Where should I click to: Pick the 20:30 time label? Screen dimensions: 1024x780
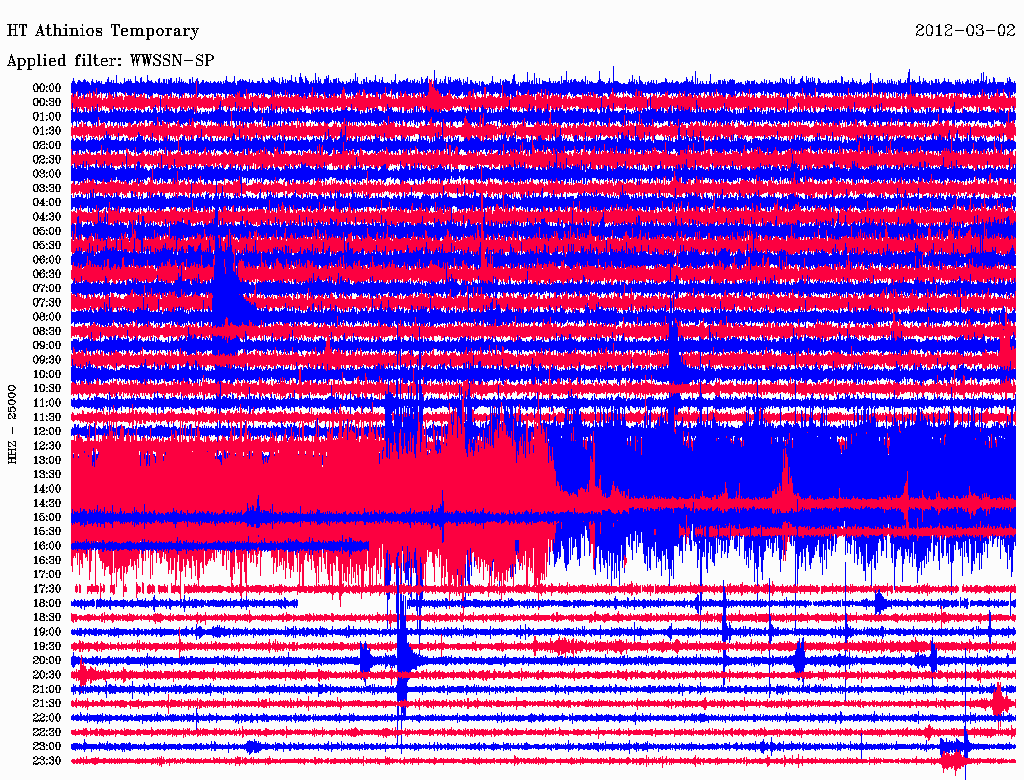tap(47, 675)
